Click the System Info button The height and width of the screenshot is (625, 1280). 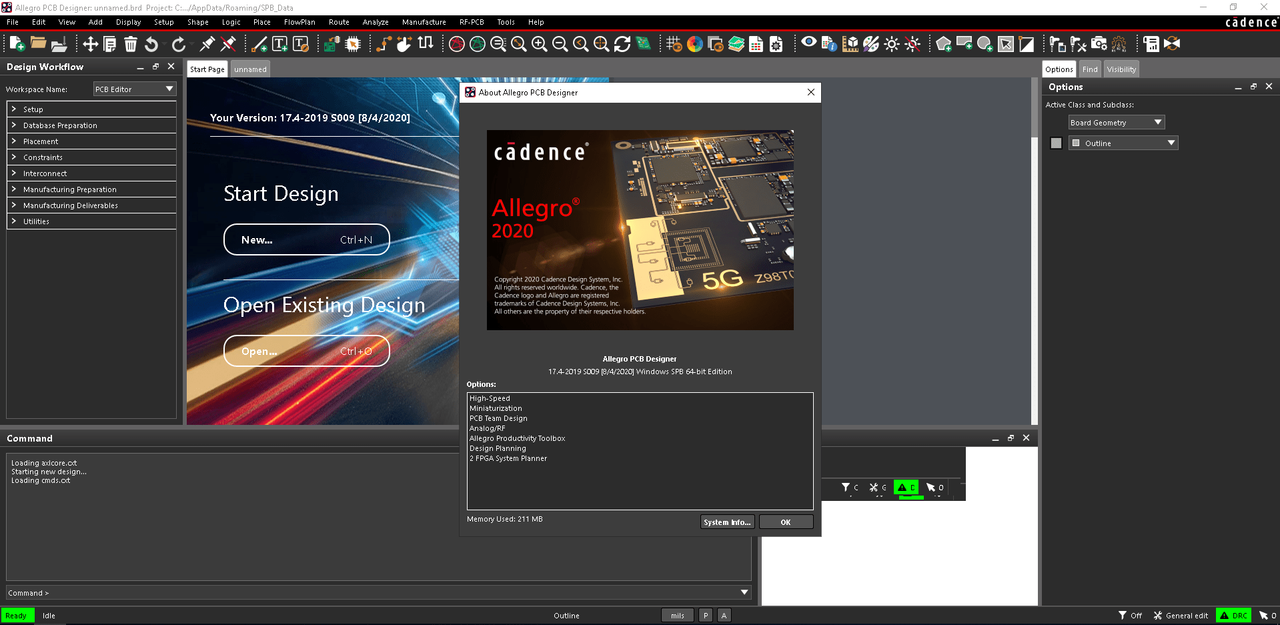tap(727, 522)
